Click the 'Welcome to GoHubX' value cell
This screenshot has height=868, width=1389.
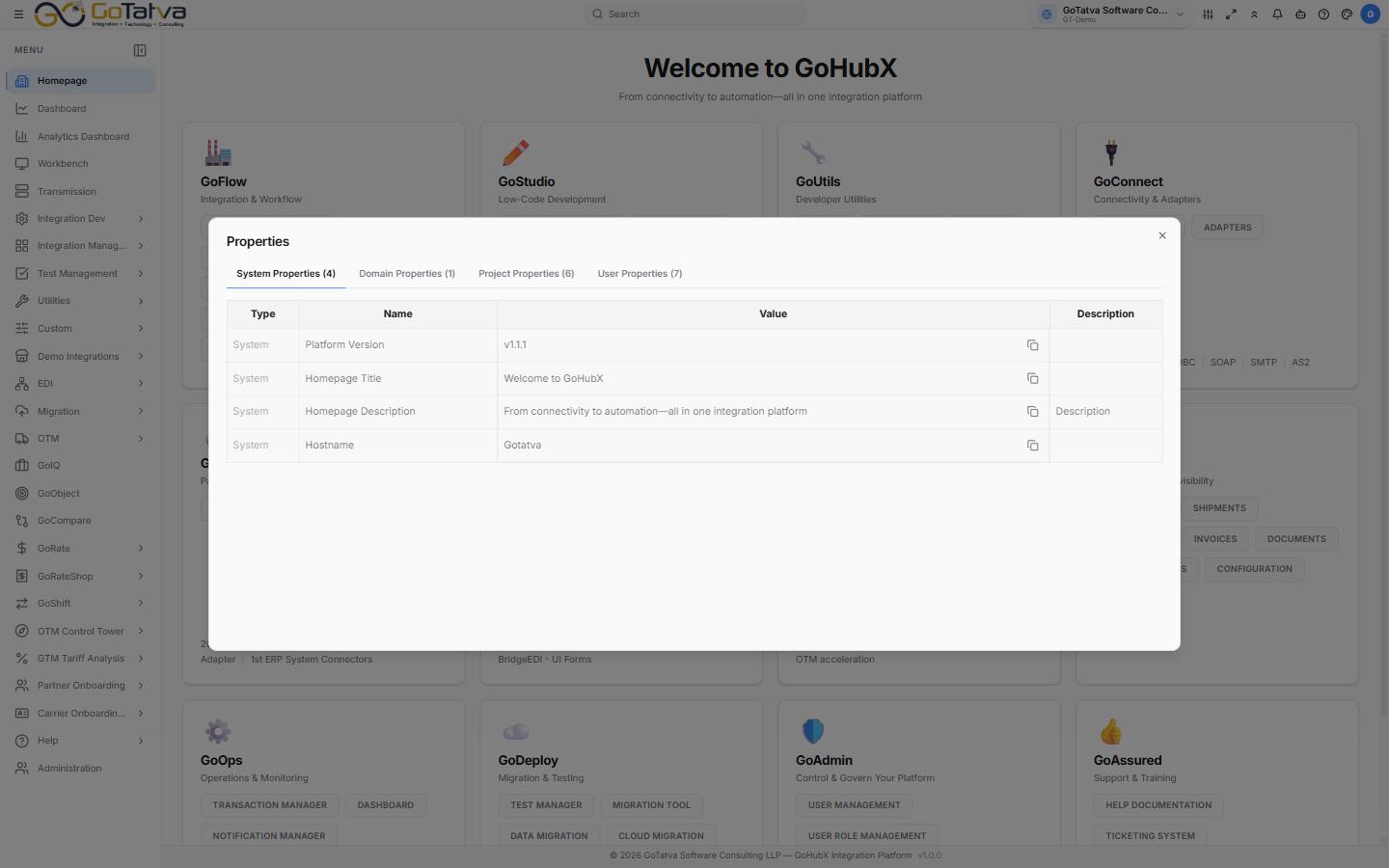tap(773, 379)
